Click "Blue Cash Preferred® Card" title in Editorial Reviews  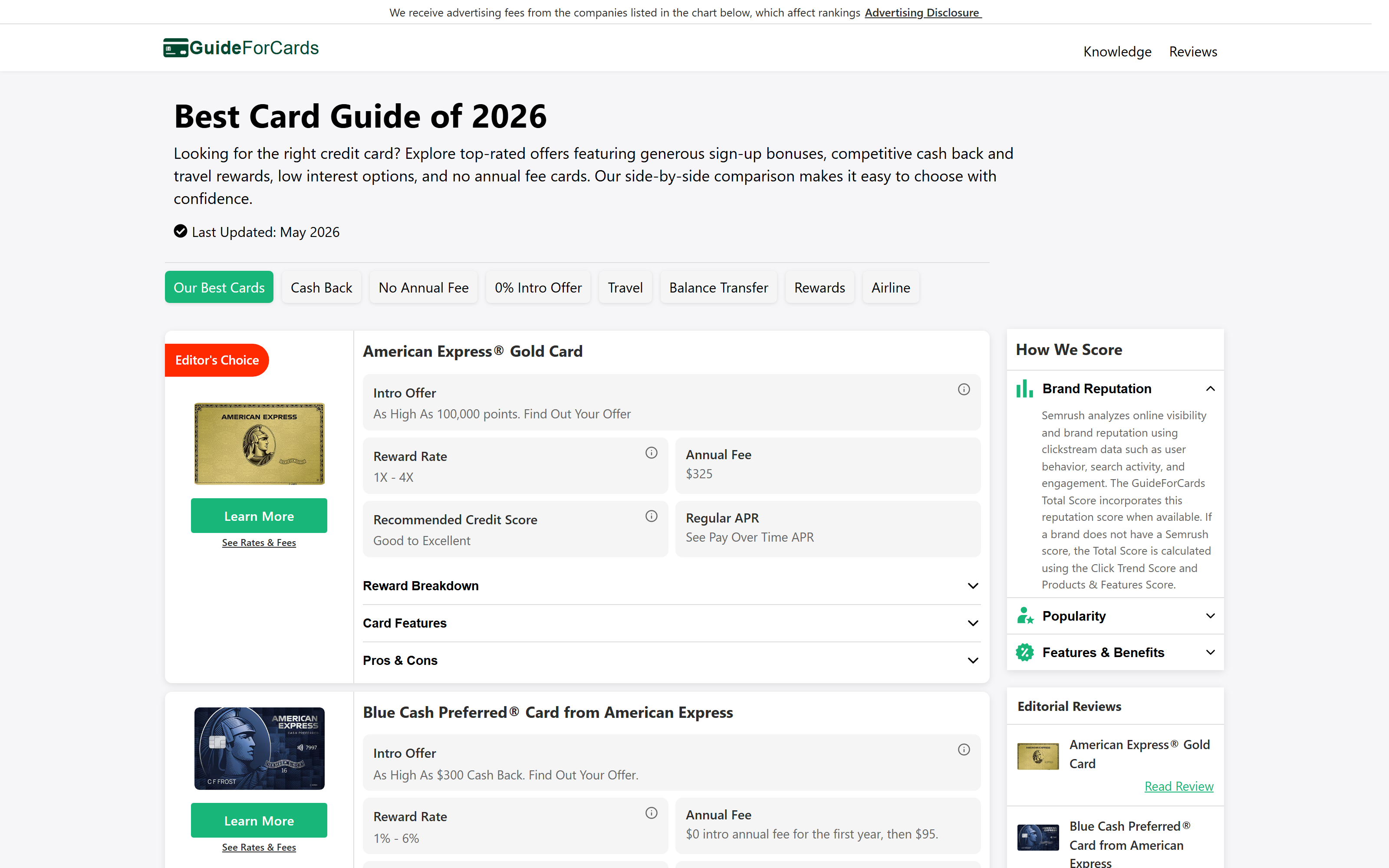point(1129,845)
